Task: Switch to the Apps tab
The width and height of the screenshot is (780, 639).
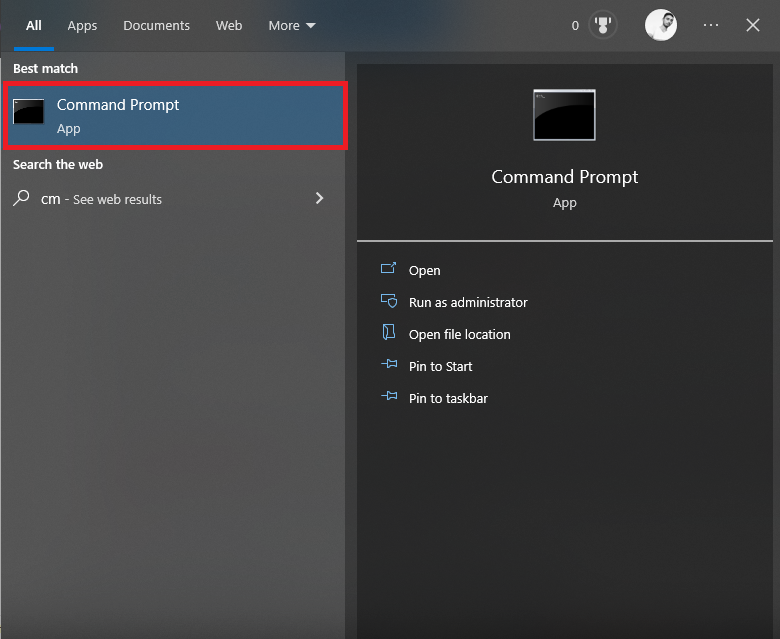Action: tap(82, 25)
